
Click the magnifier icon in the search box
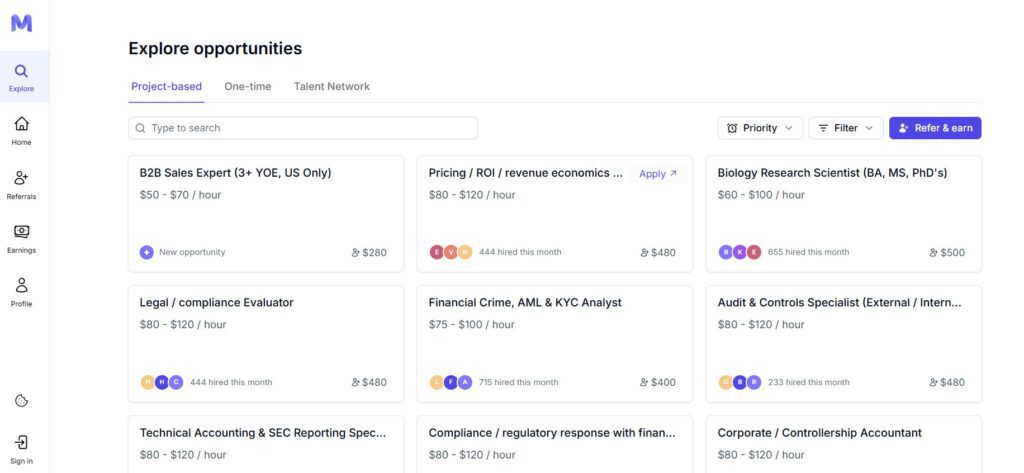[140, 128]
